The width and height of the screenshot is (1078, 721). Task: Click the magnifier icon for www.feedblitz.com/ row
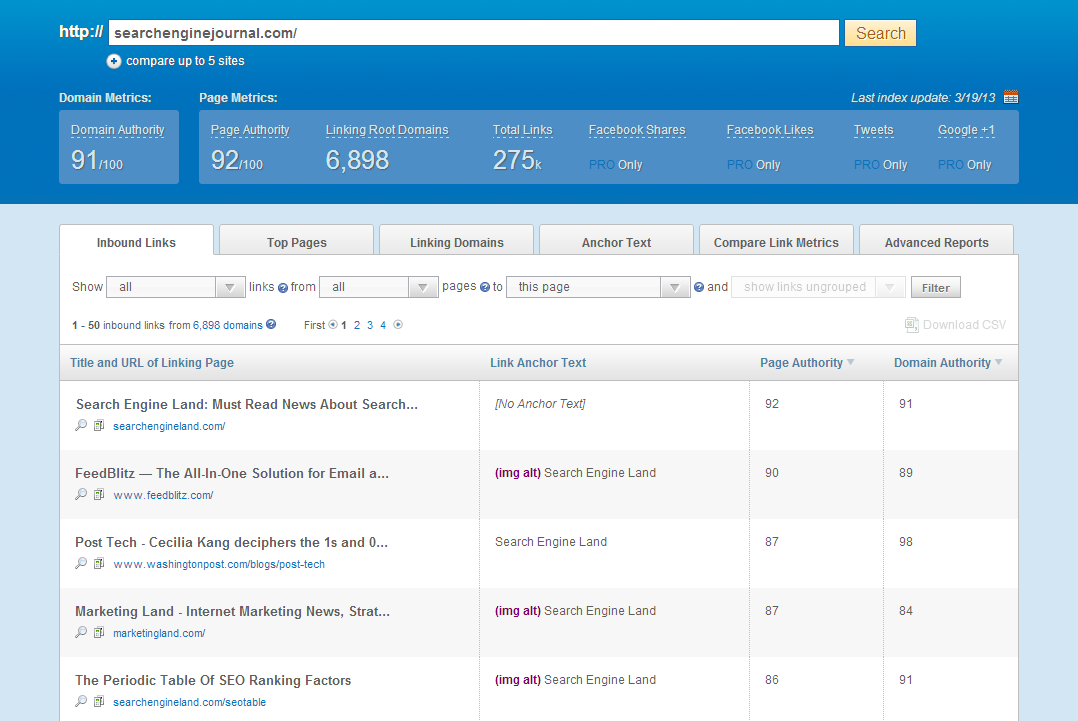click(81, 494)
